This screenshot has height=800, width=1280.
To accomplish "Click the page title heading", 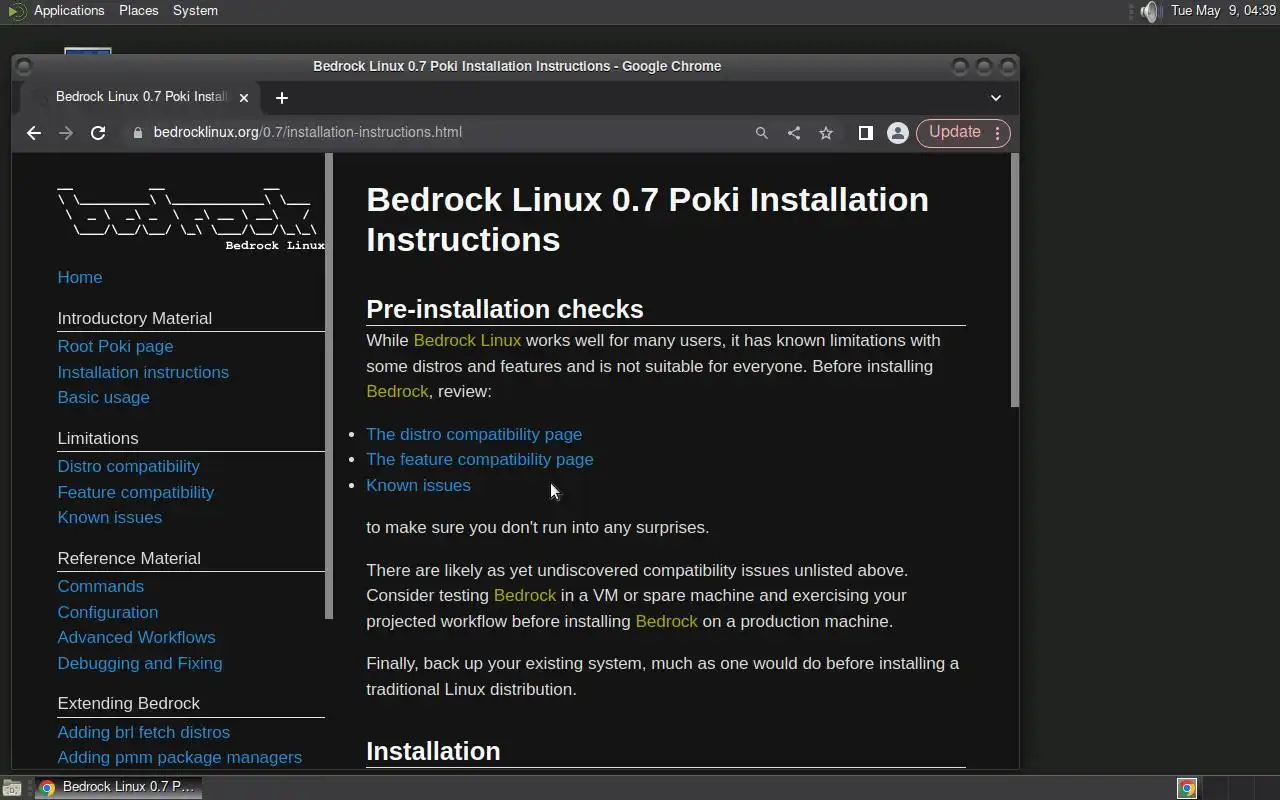I will [x=647, y=219].
